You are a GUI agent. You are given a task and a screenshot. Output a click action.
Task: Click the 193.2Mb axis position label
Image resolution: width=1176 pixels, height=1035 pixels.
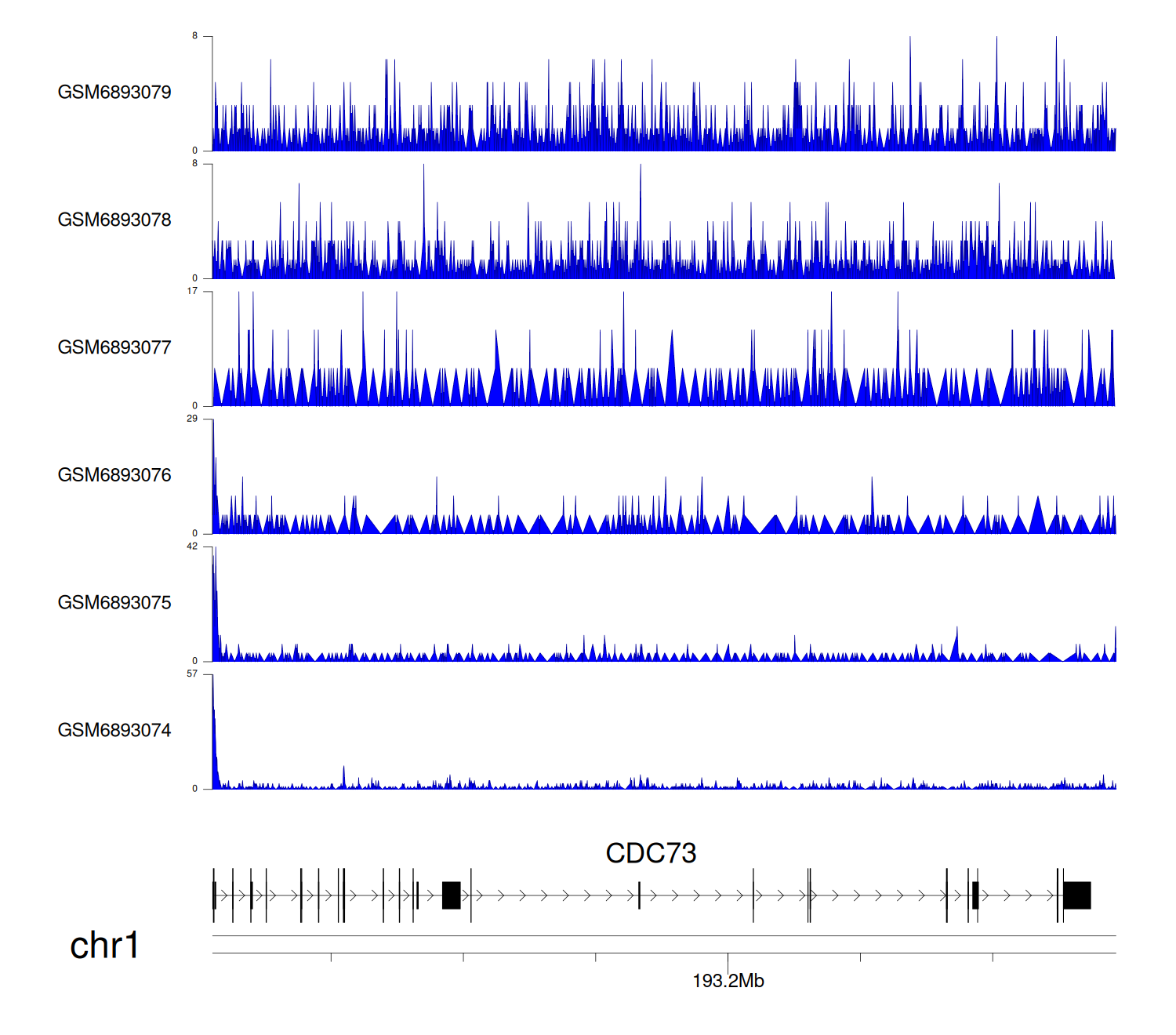coord(728,981)
